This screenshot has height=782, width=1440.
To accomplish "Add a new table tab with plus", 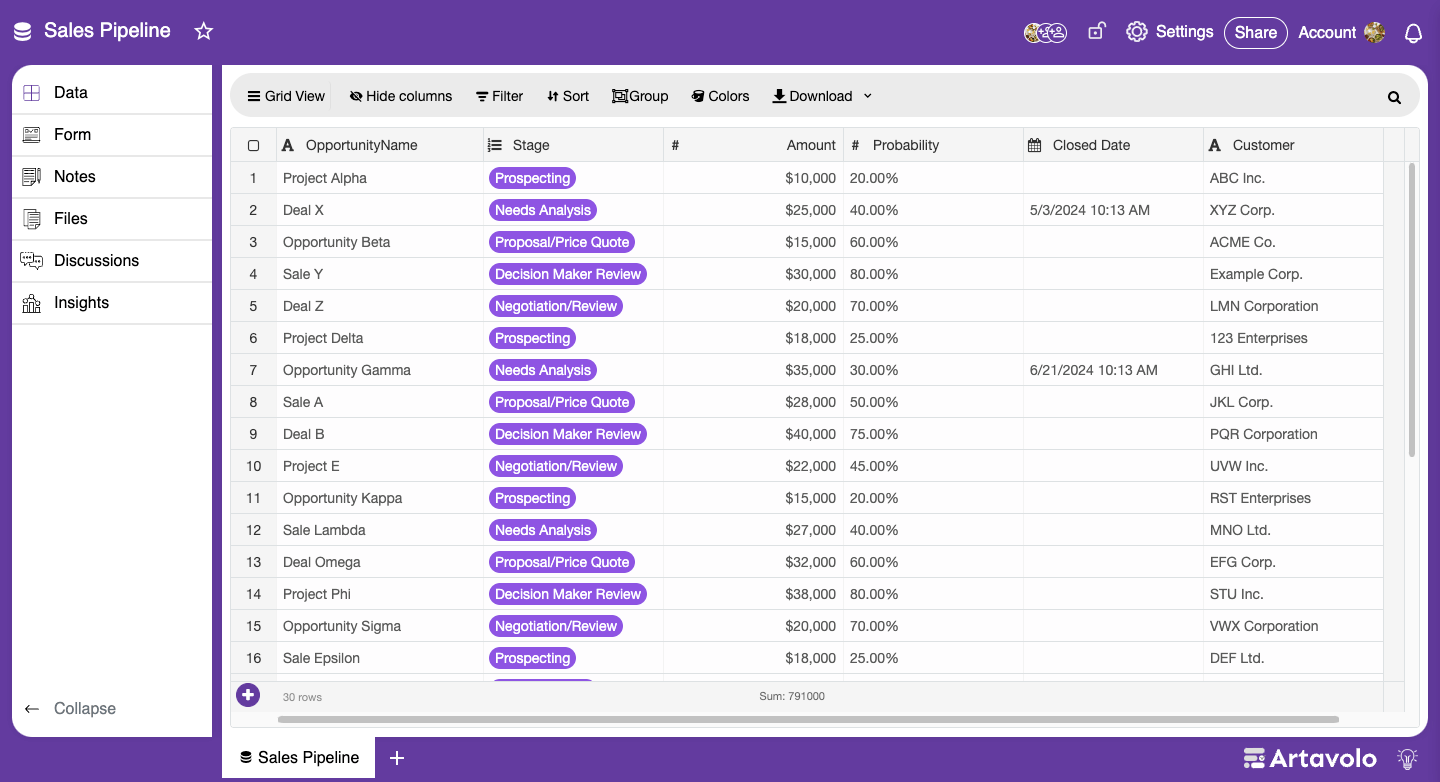I will (x=397, y=758).
